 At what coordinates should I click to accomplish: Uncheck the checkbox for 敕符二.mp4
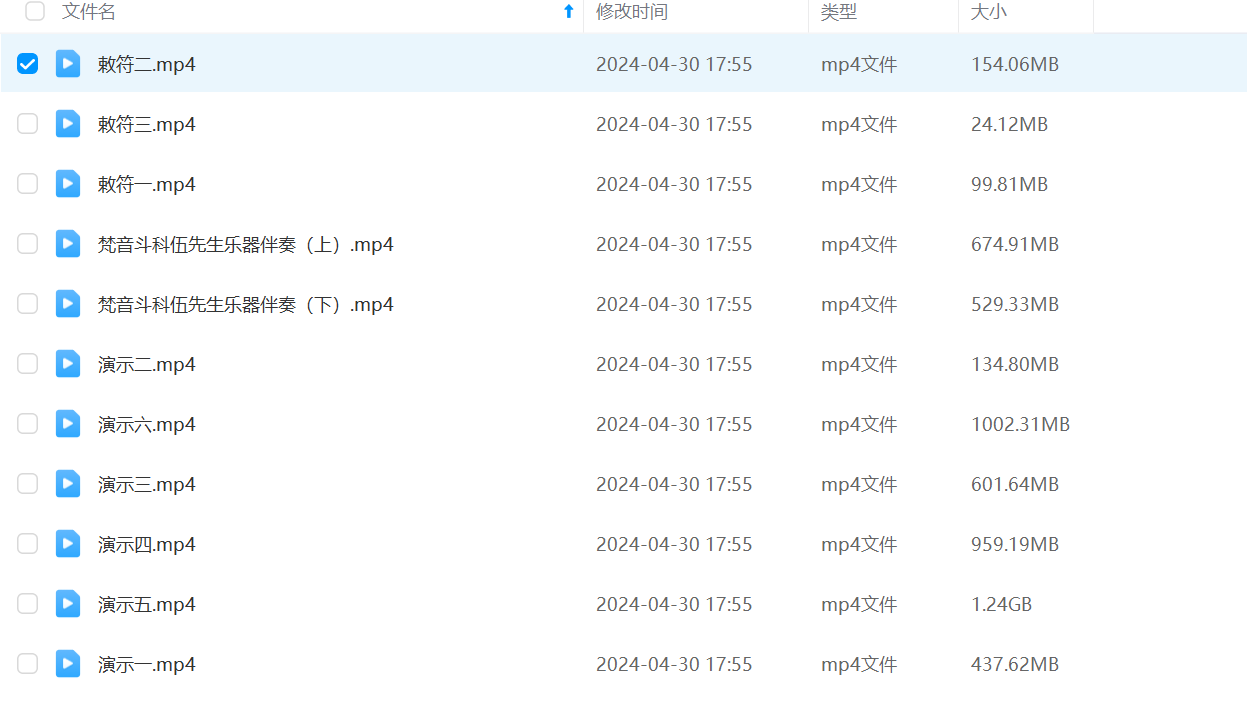(28, 64)
